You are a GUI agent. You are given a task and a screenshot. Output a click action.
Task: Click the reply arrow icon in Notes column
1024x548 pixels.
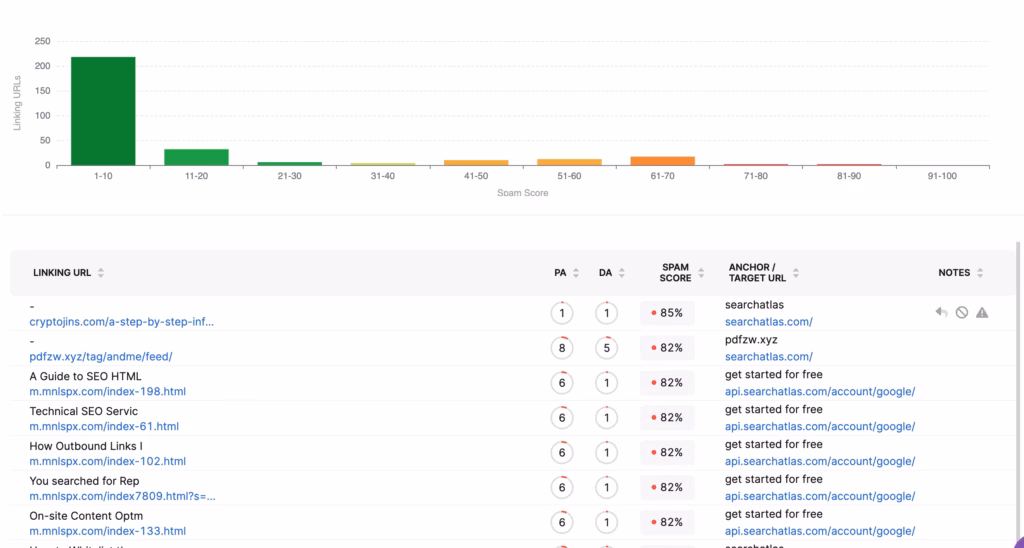click(941, 313)
